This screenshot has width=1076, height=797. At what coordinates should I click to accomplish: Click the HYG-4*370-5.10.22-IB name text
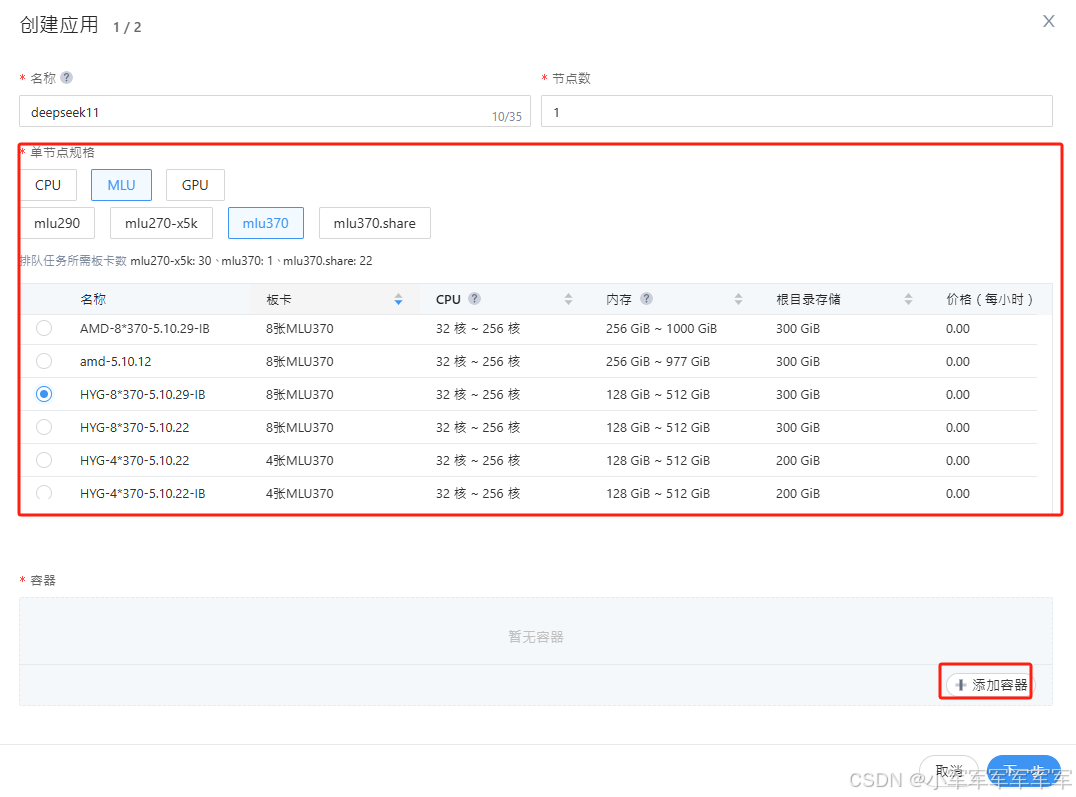click(x=142, y=494)
